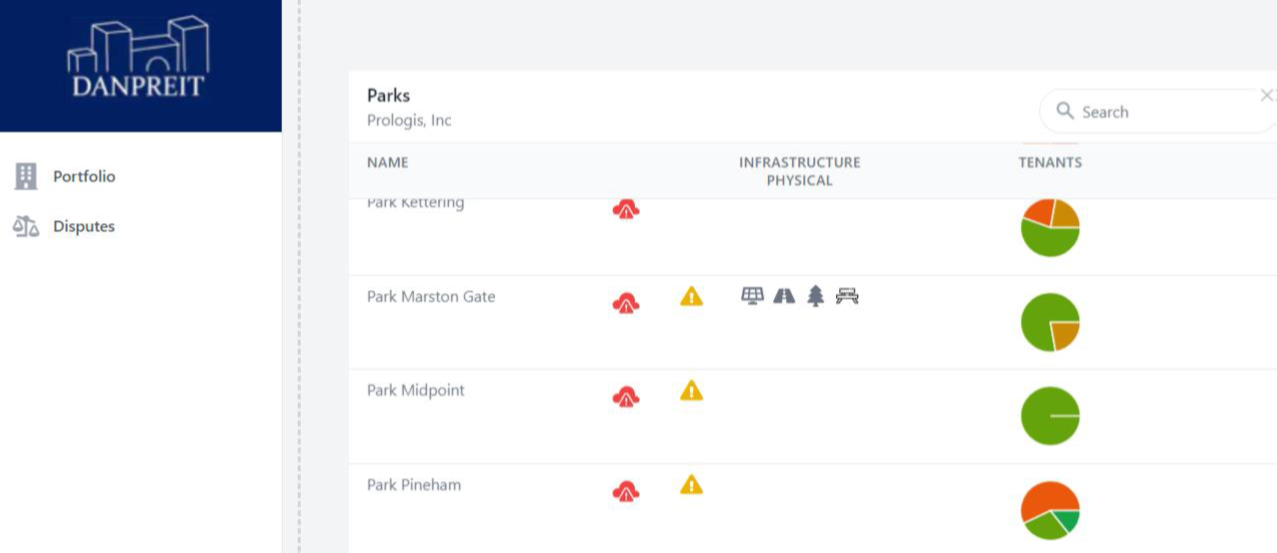The height and width of the screenshot is (553, 1277).
Task: Click the Disputes scales icon
Action: click(x=25, y=226)
